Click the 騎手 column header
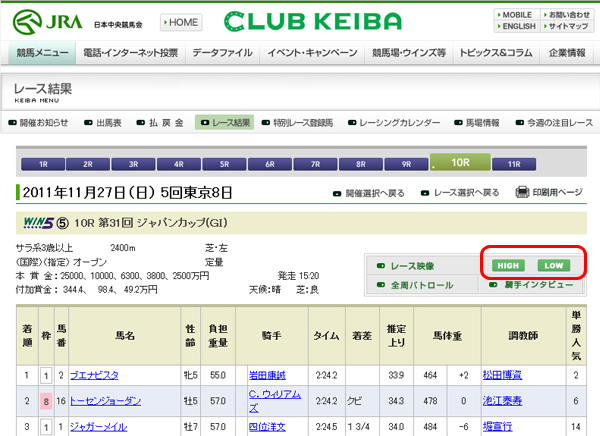 click(272, 336)
